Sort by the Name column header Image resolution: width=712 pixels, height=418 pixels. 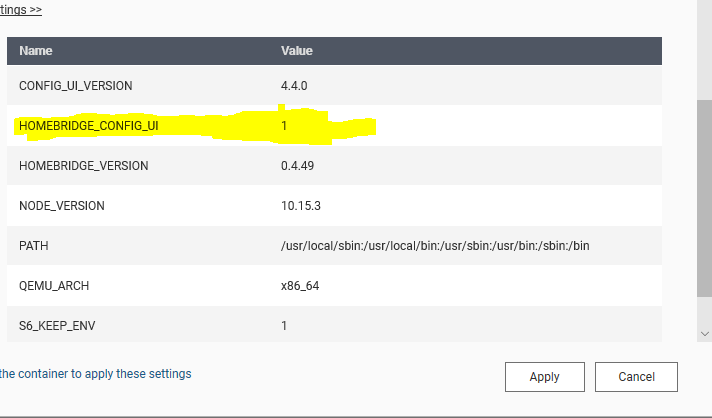click(36, 50)
